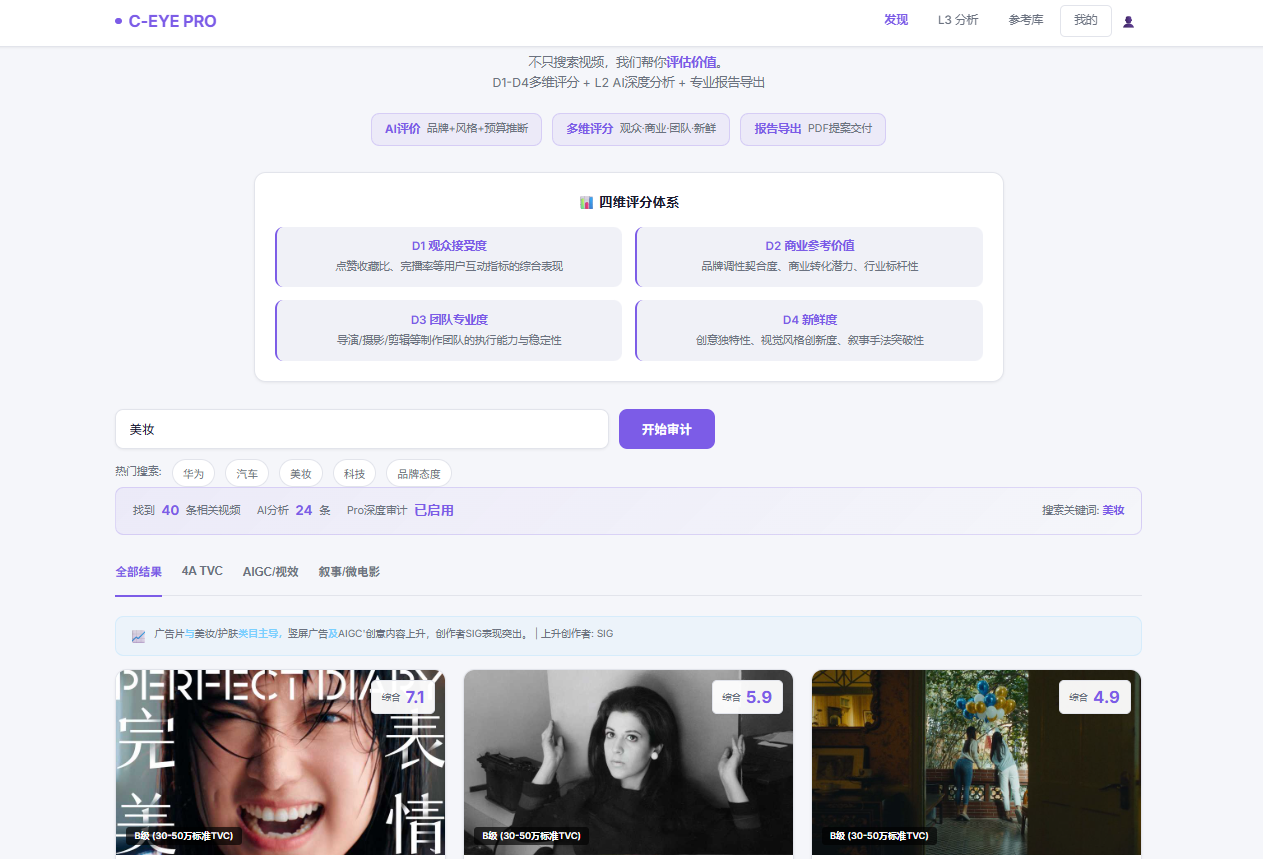Viewport: 1263px width, 859px height.
Task: Choose the 汽车 hot search tag
Action: (x=247, y=473)
